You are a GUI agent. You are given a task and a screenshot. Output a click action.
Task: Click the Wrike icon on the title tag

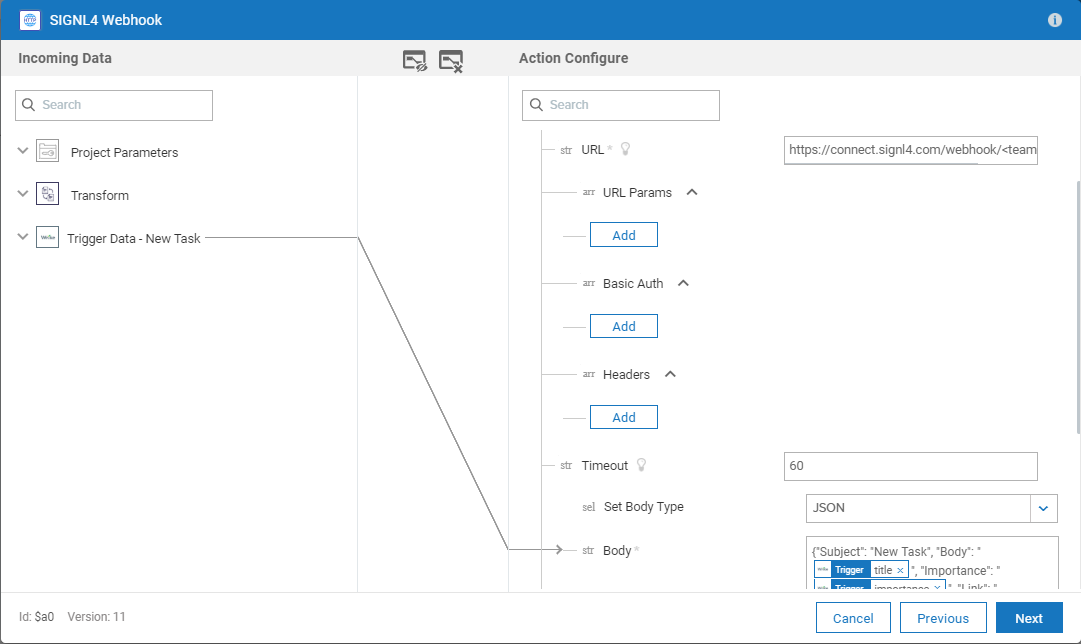pos(822,570)
